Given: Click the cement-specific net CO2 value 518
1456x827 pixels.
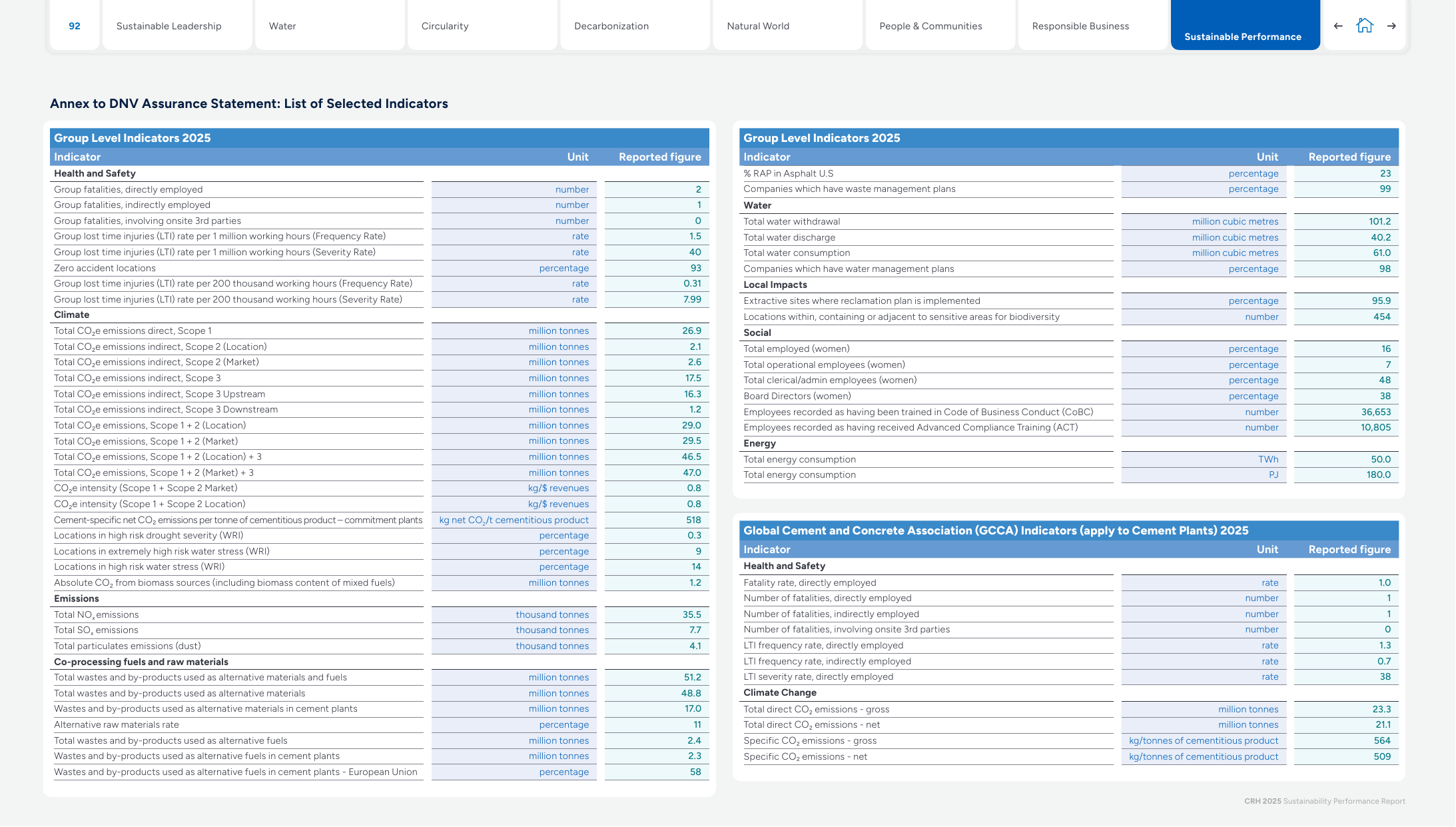Looking at the screenshot, I should [693, 520].
